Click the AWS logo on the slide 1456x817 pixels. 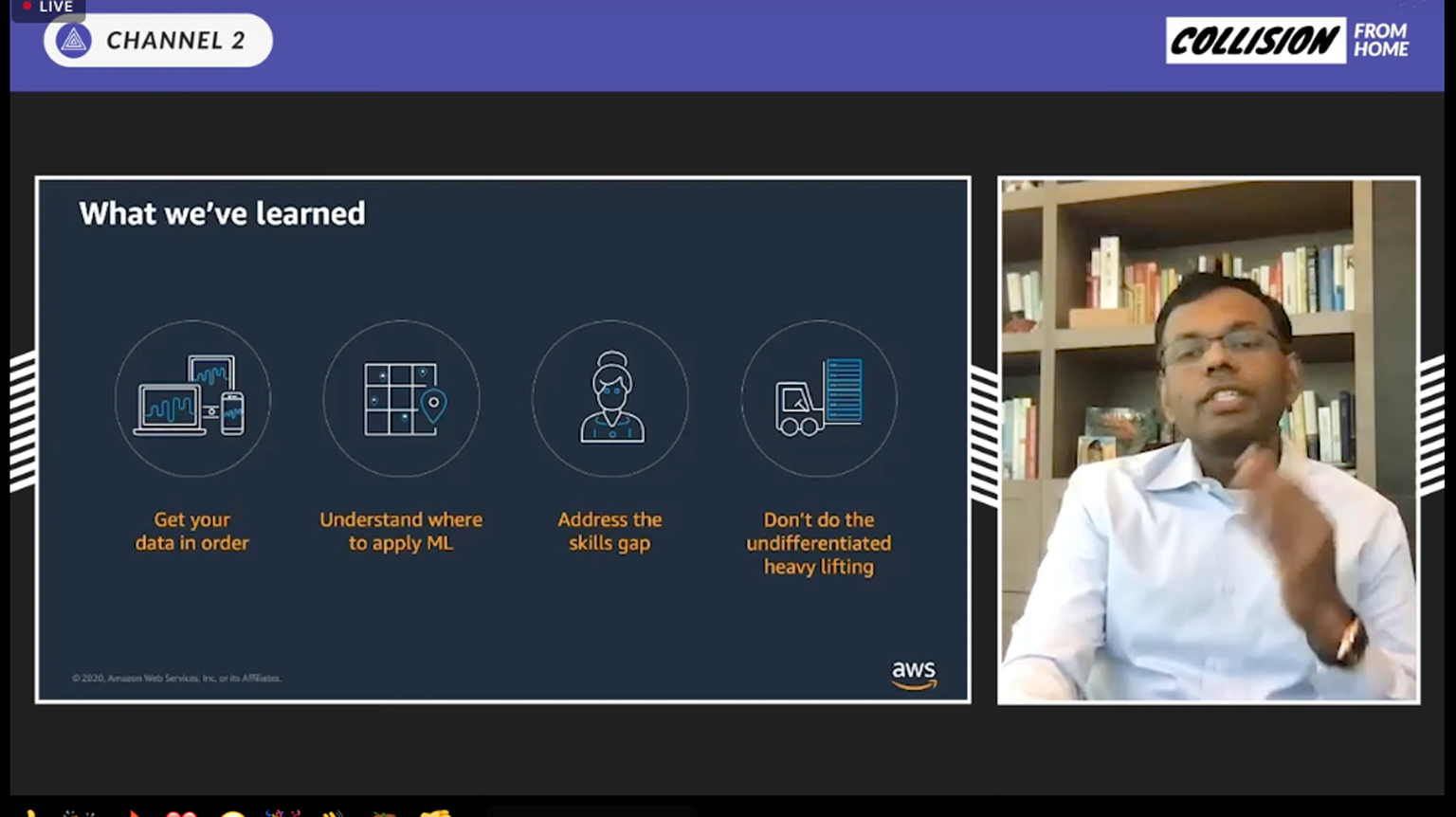click(914, 674)
